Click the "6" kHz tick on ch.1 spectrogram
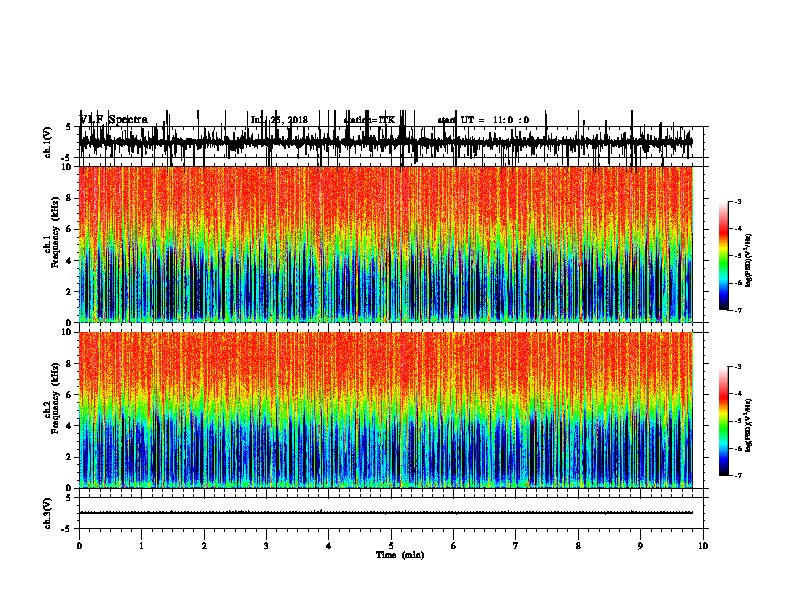792x612 pixels. 69,229
